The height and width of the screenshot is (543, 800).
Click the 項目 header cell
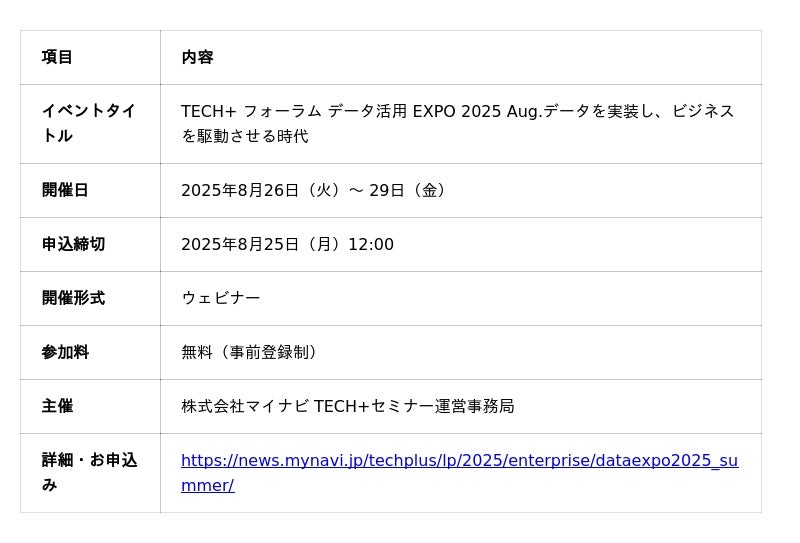pos(57,57)
